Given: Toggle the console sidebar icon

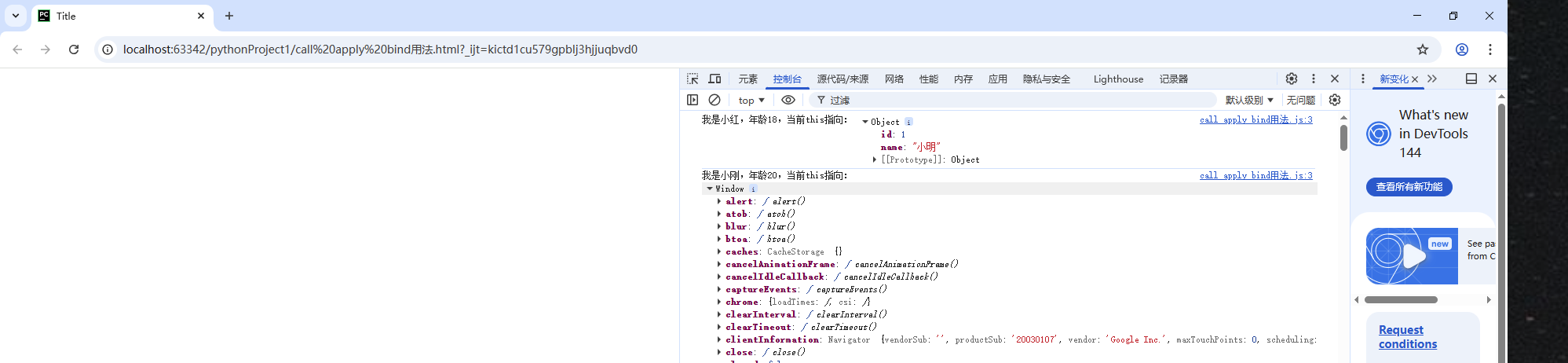Looking at the screenshot, I should [x=693, y=100].
